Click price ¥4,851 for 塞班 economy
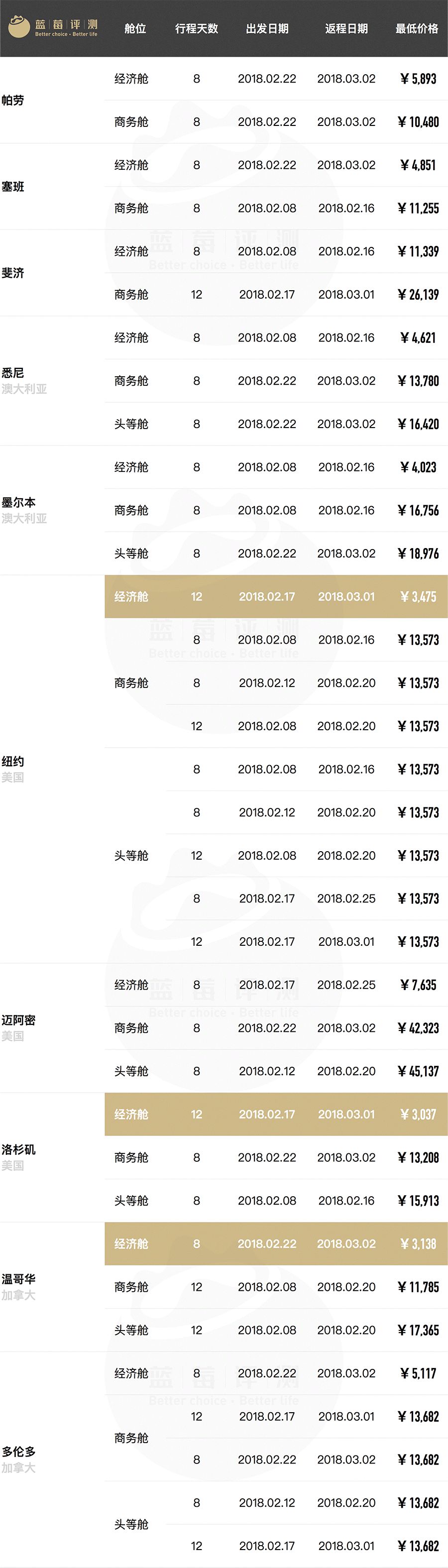This screenshot has height=1568, width=448. (418, 165)
